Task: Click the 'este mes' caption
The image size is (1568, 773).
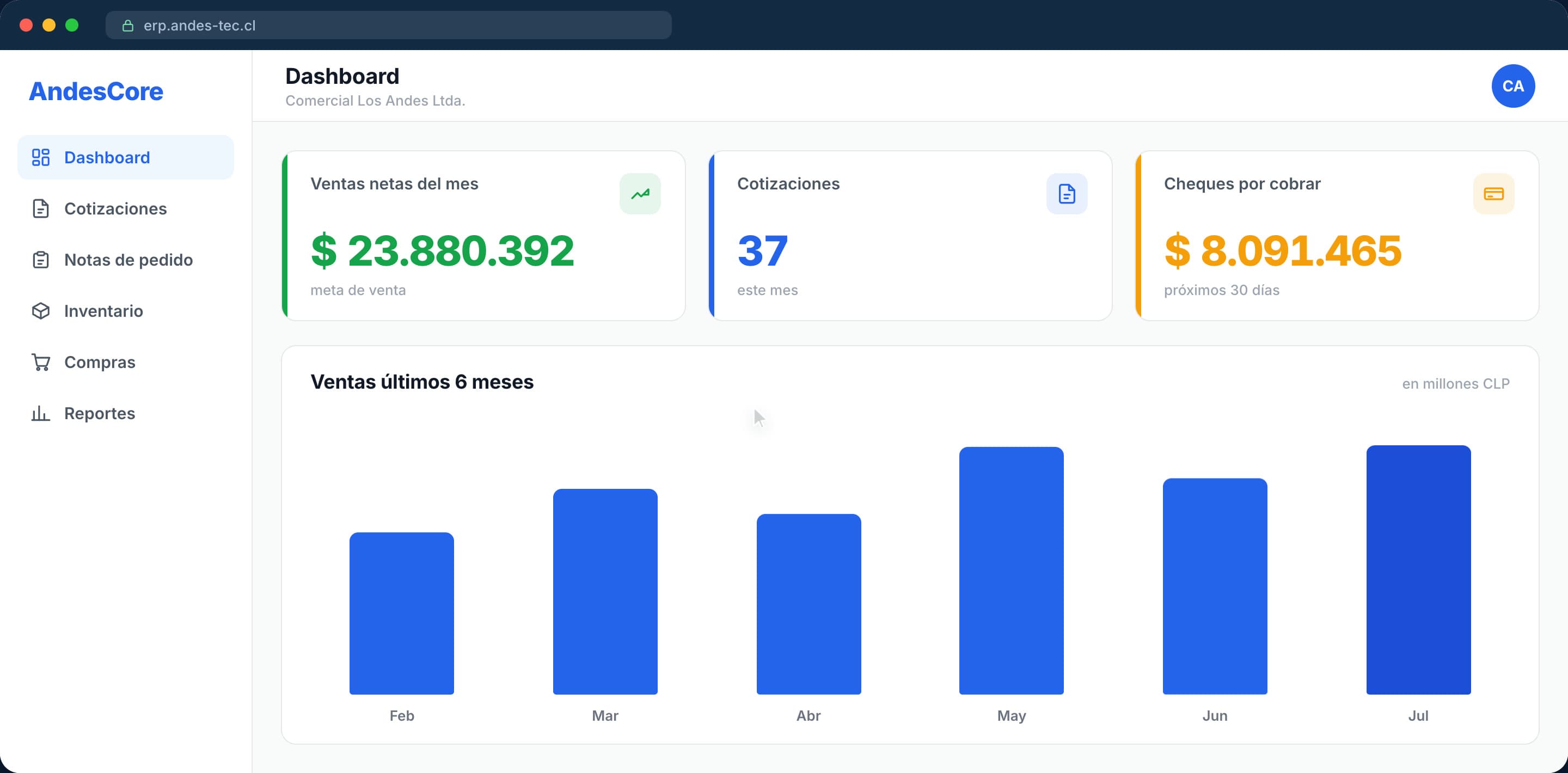Action: point(767,290)
